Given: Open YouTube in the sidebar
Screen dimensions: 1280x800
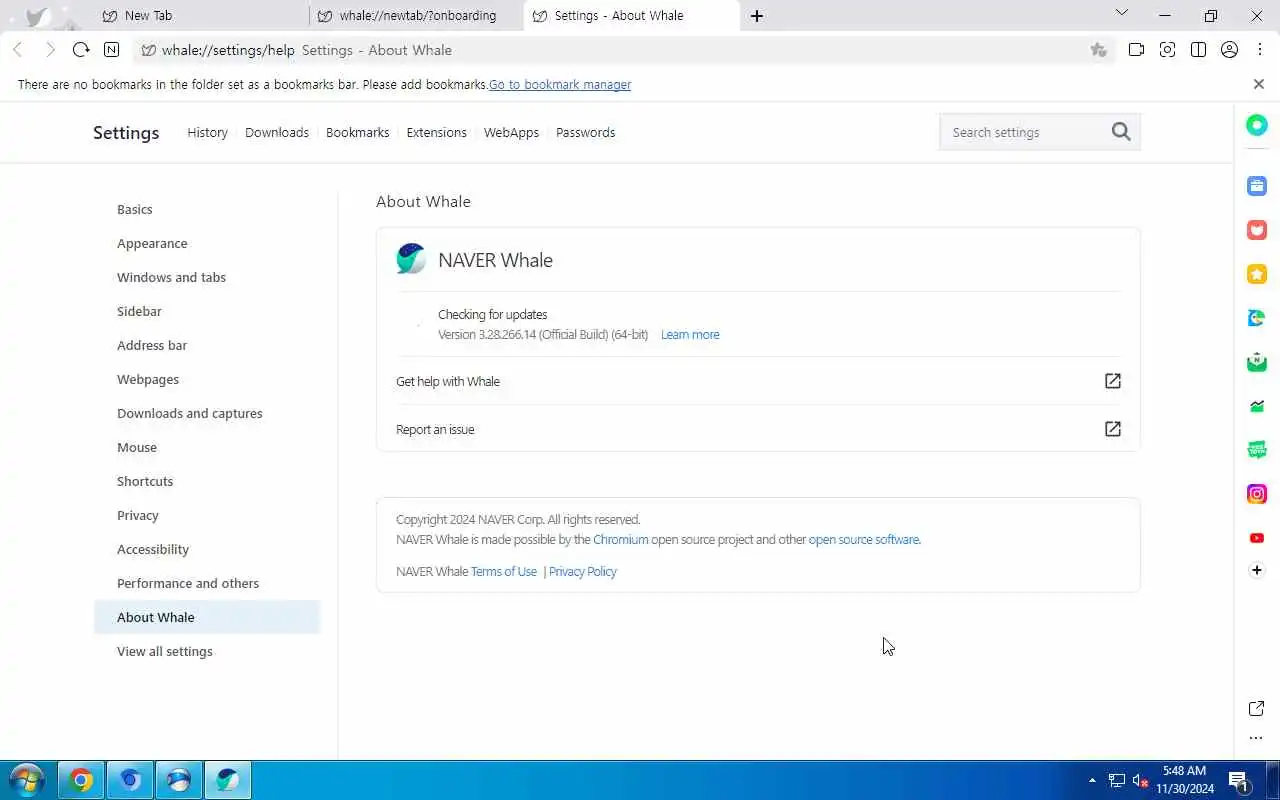Looking at the screenshot, I should [x=1257, y=538].
